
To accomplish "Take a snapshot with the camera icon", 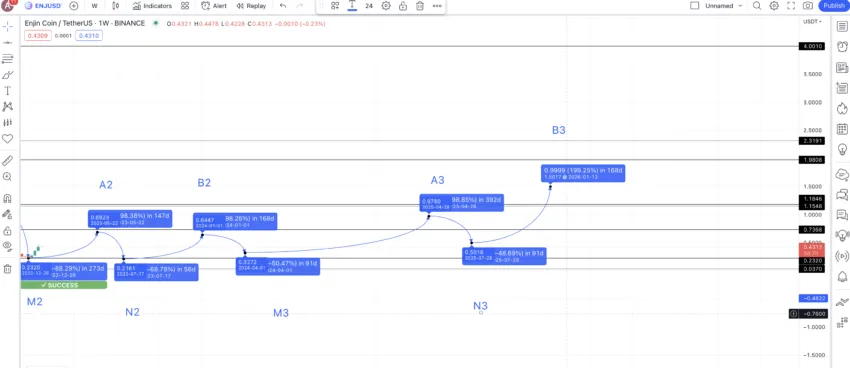I will point(808,6).
